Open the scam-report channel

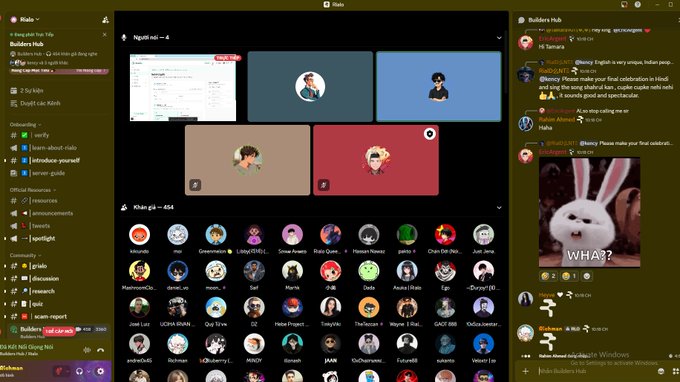(x=50, y=317)
